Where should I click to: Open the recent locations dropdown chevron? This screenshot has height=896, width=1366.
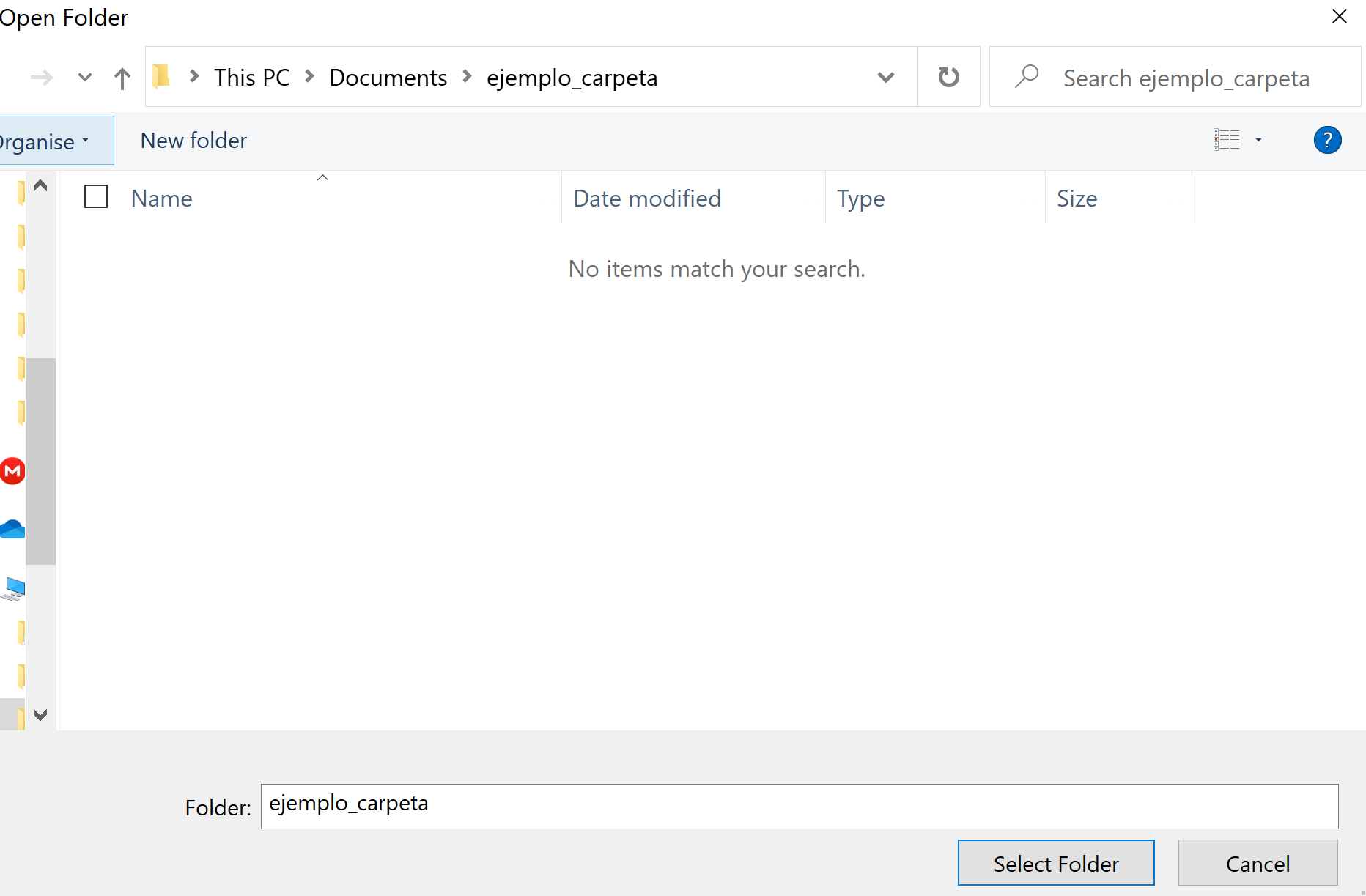(x=85, y=77)
